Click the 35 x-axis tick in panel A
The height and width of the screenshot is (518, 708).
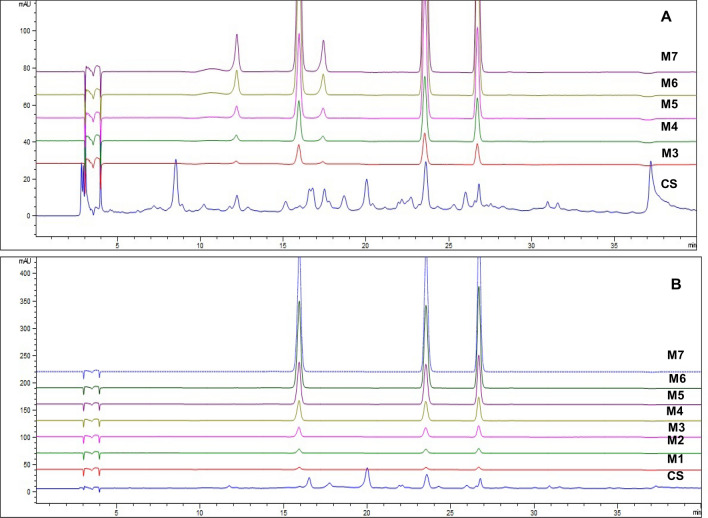(x=614, y=245)
